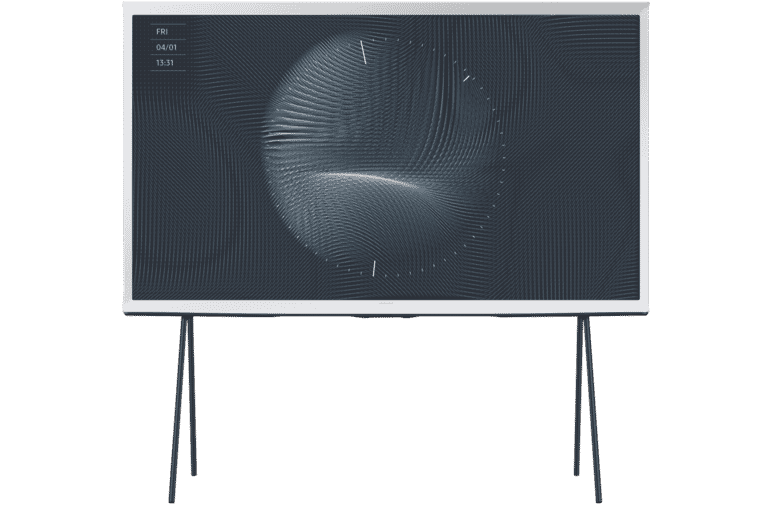Click the white top bezel of the TV
This screenshot has width=773, height=505.
[386, 6]
